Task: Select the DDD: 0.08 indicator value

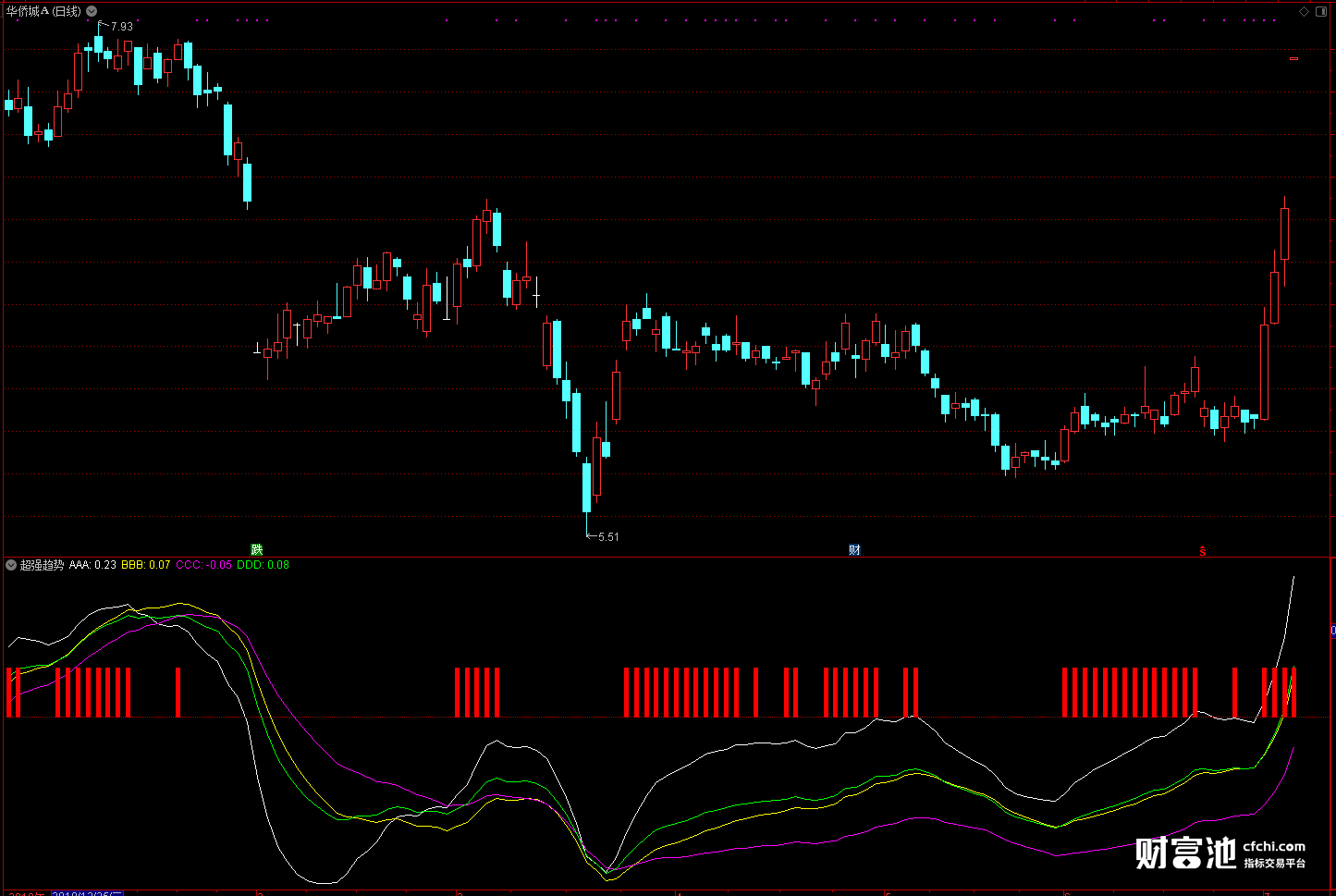Action: [263, 564]
